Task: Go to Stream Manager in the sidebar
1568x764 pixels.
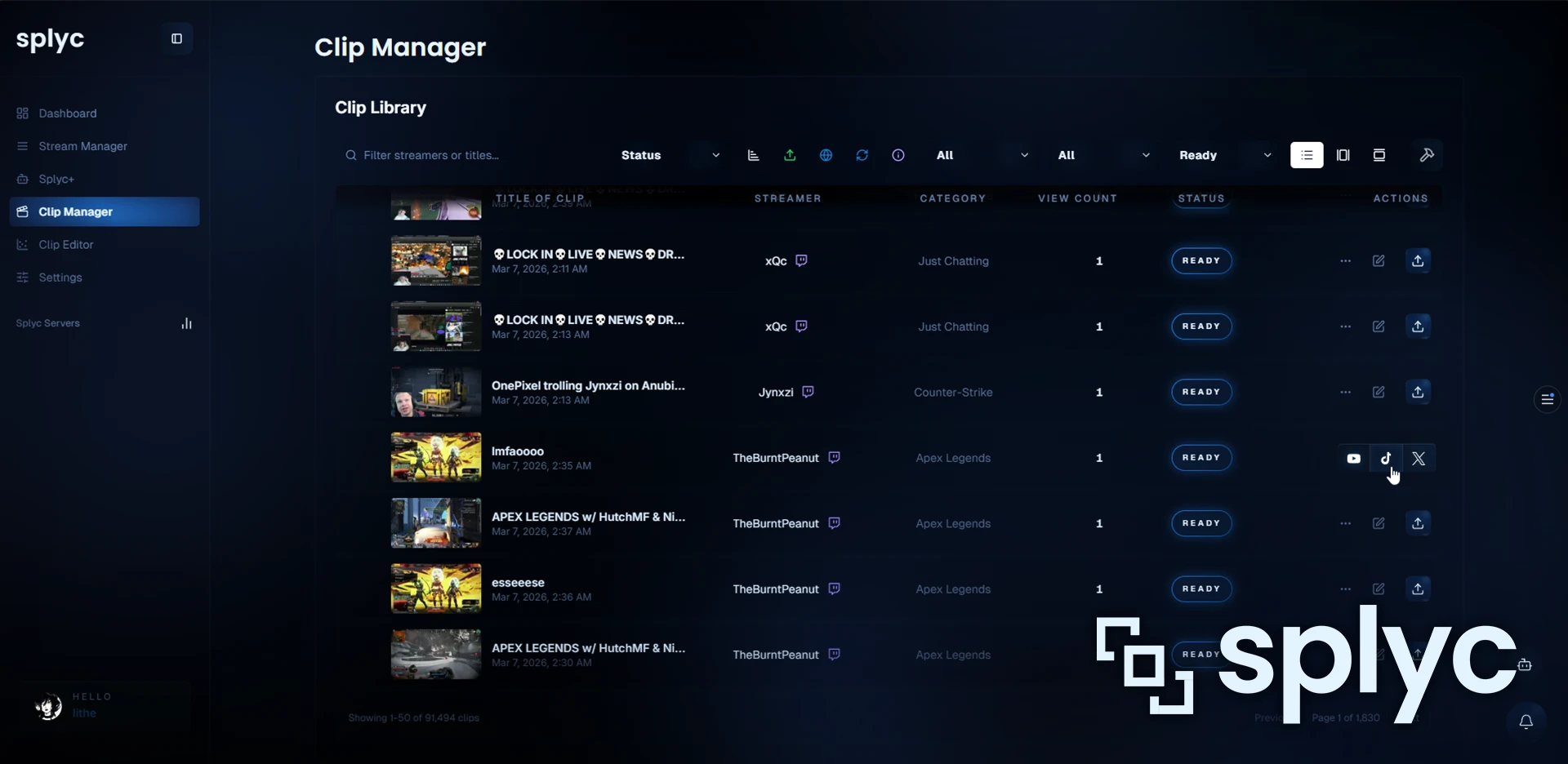Action: pyautogui.click(x=82, y=146)
